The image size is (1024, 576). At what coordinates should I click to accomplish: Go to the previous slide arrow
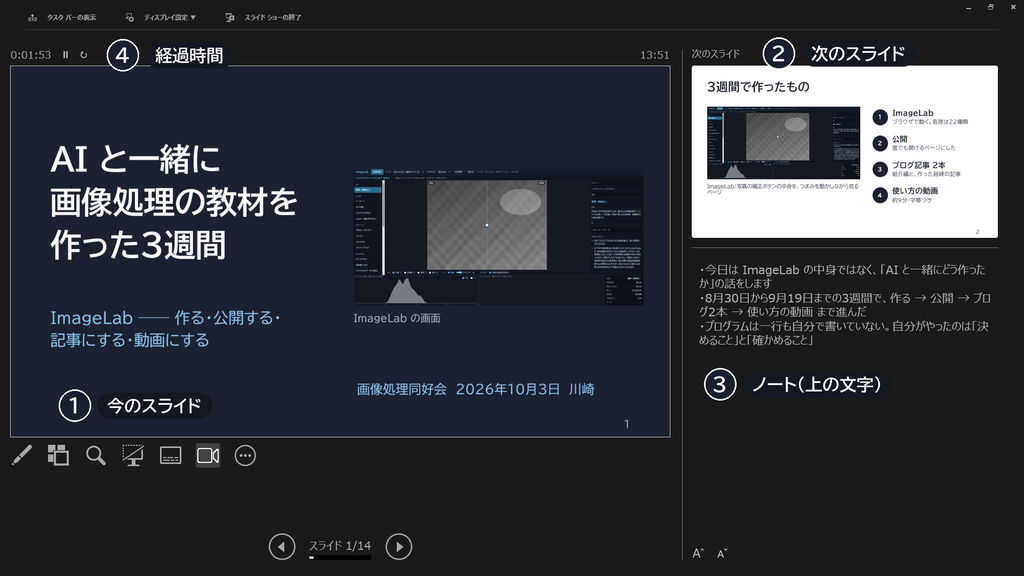click(282, 547)
